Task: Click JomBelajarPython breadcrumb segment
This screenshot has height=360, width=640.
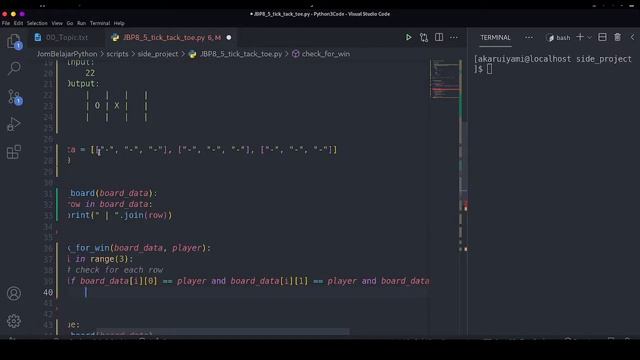Action: pyautogui.click(x=67, y=54)
